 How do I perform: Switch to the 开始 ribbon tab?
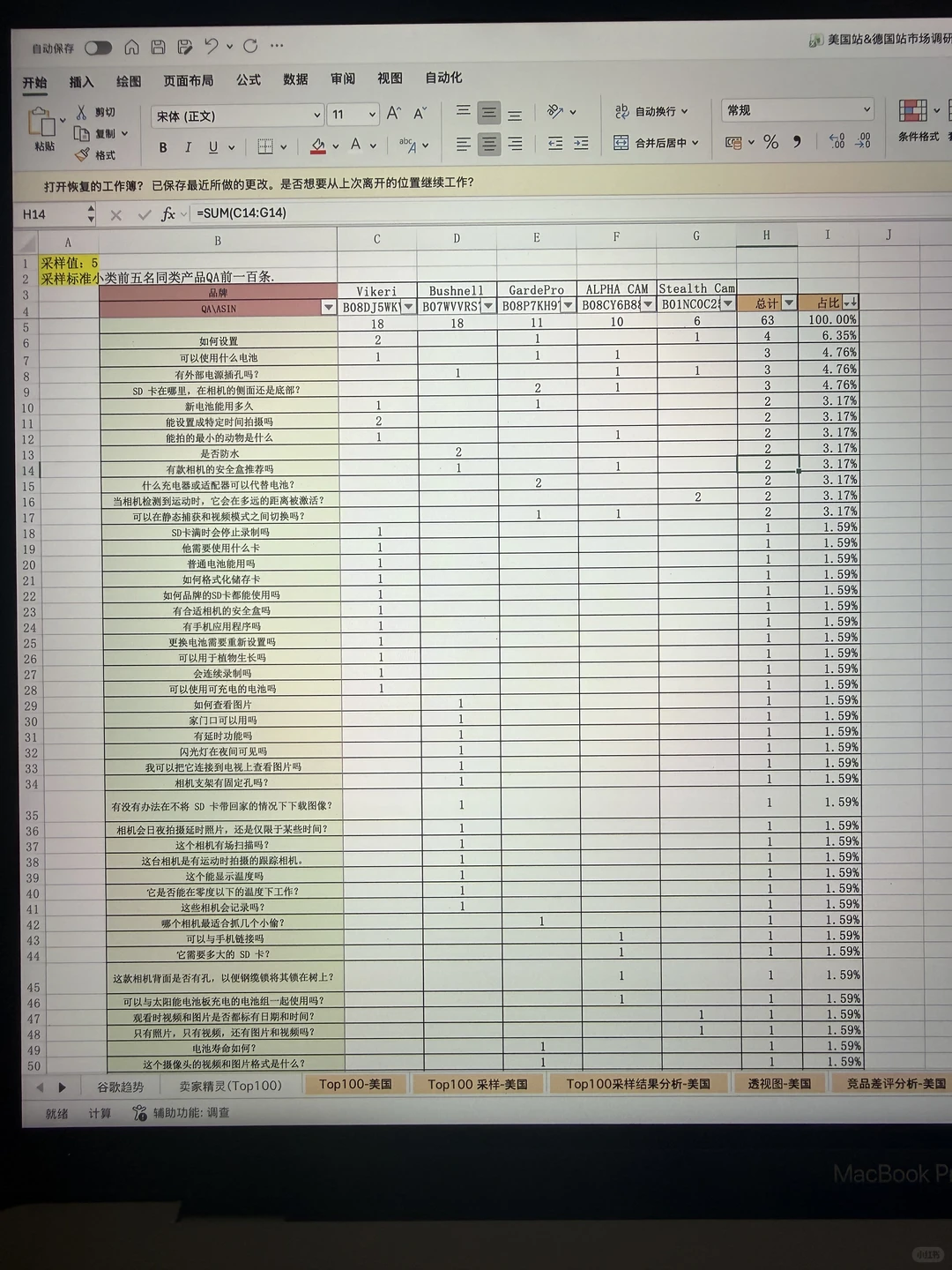(34, 83)
